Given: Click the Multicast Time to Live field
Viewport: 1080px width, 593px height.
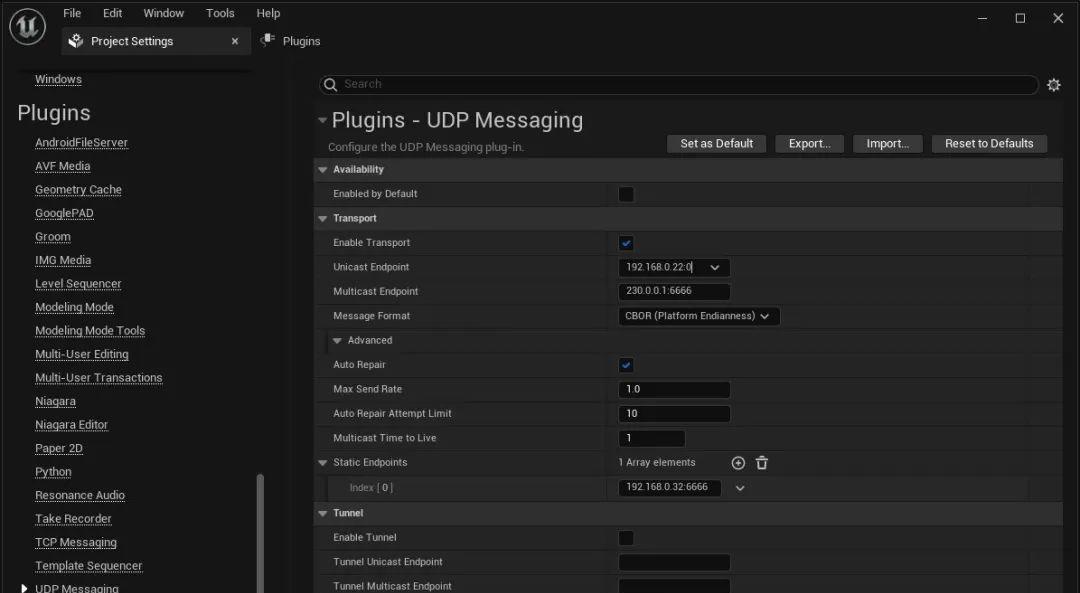Looking at the screenshot, I should [652, 438].
